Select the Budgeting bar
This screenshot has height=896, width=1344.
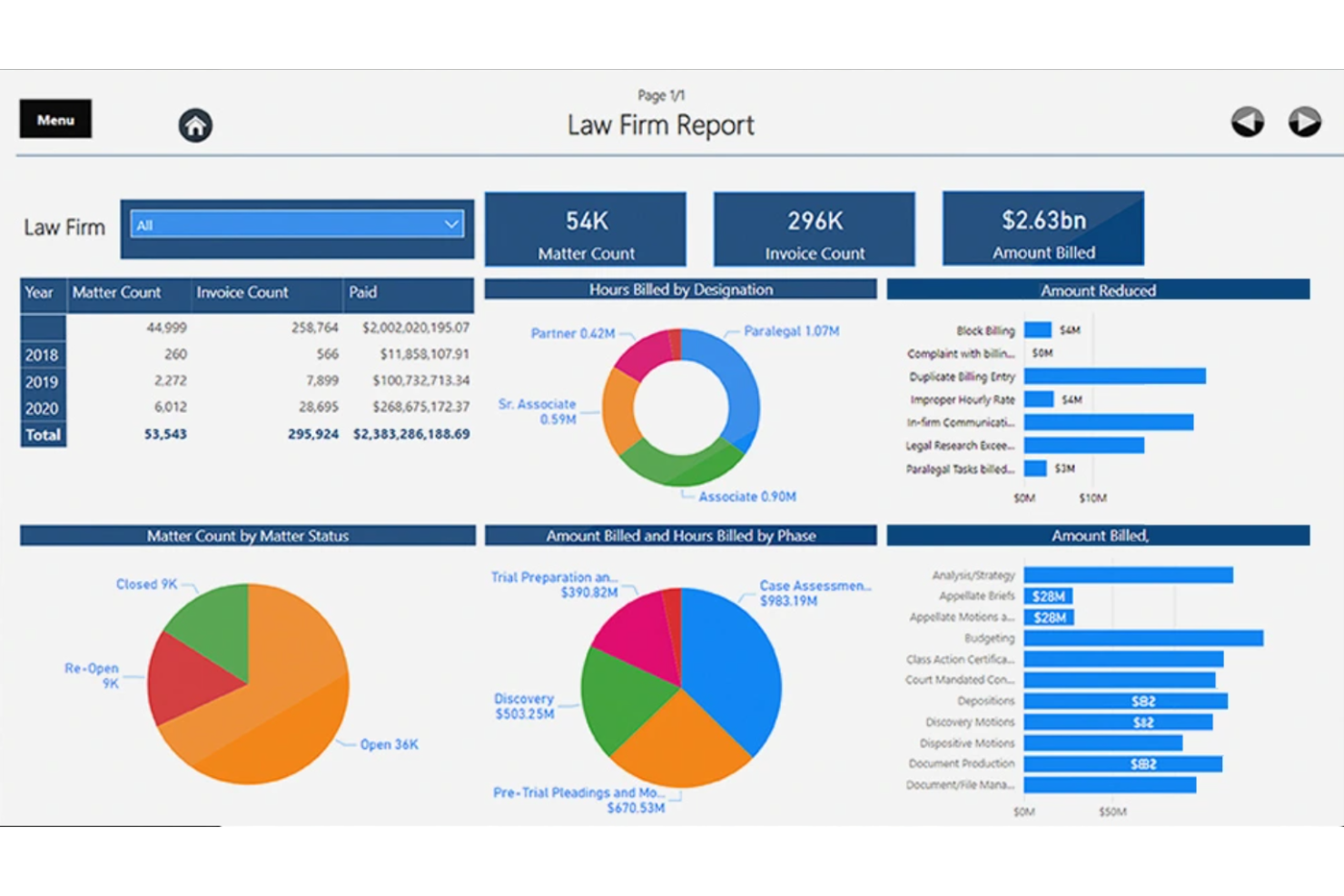click(x=1143, y=638)
